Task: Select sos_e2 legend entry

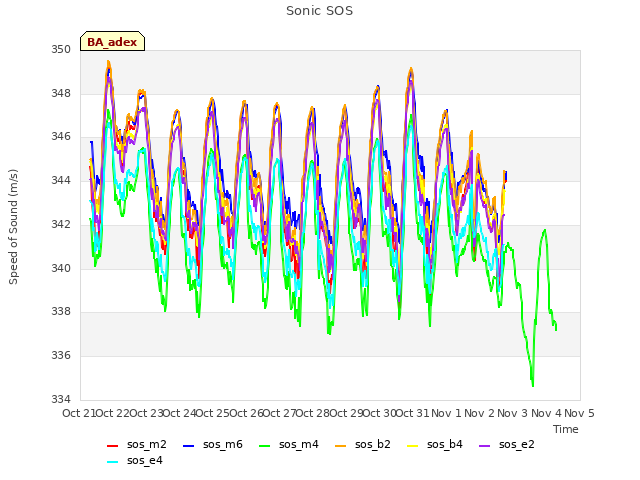Action: pos(507,444)
